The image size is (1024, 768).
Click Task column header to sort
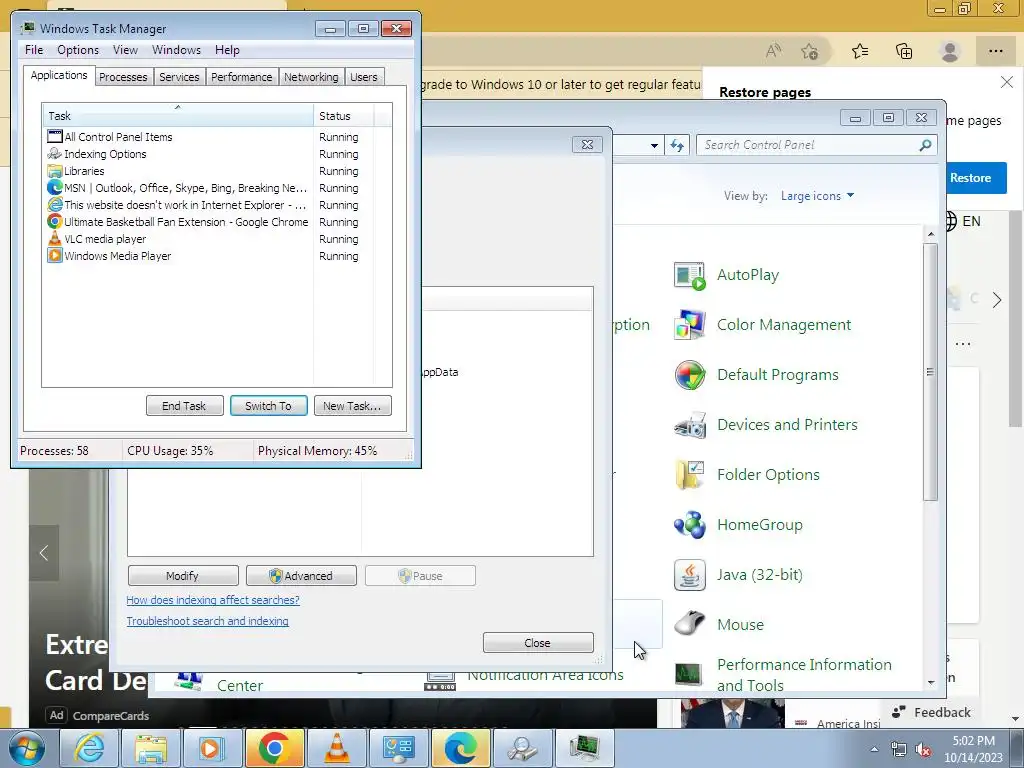(x=178, y=115)
